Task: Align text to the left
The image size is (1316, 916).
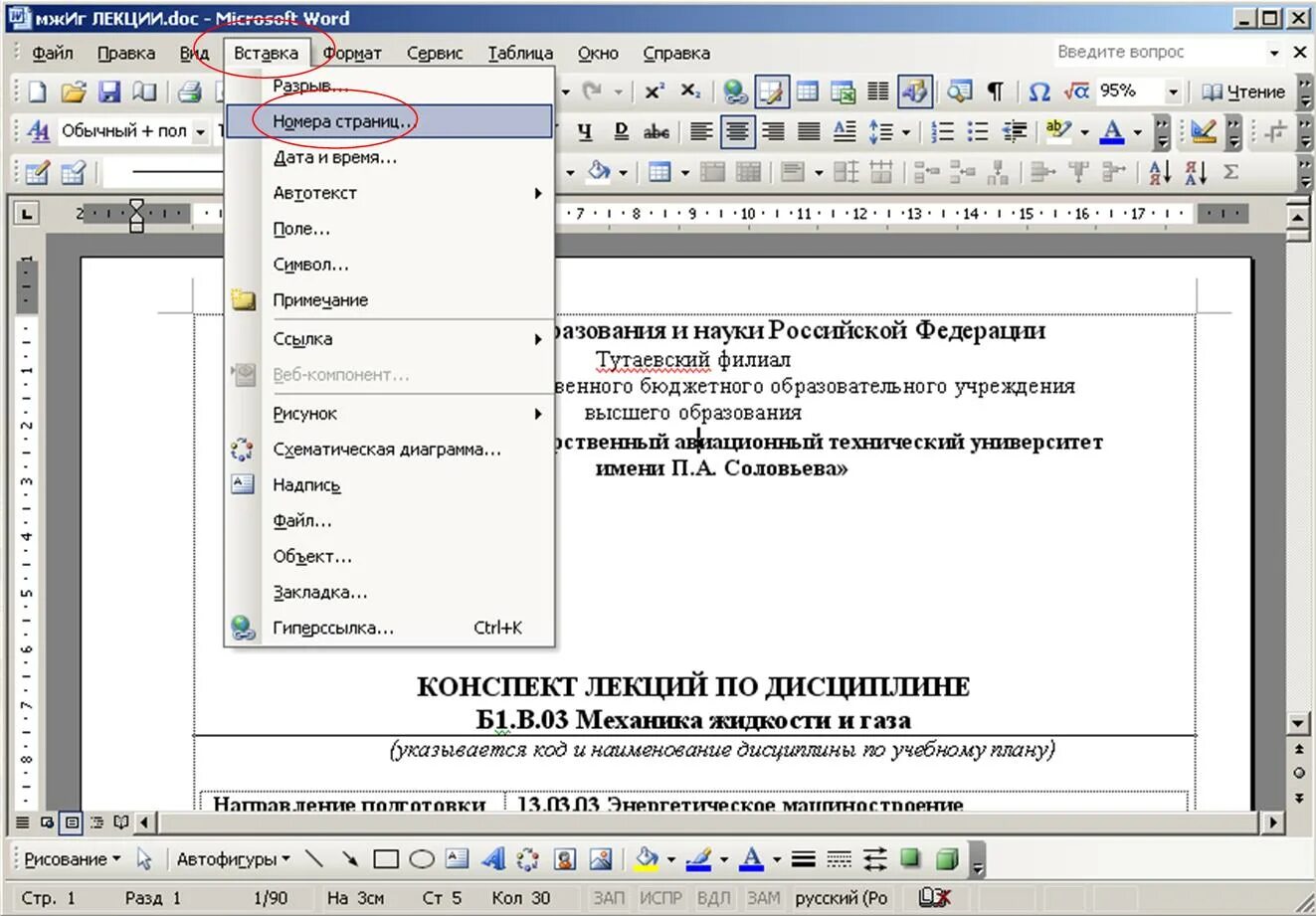Action: coord(702,131)
